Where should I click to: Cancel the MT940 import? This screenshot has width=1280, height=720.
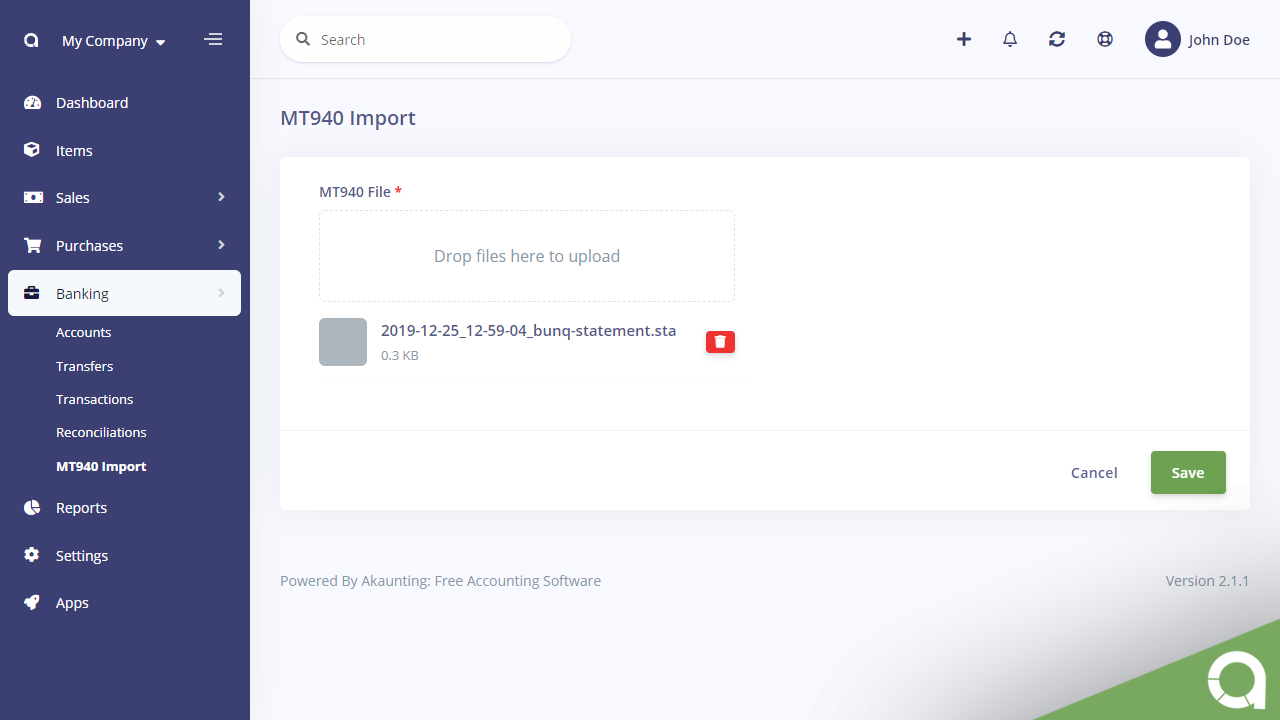click(1094, 472)
